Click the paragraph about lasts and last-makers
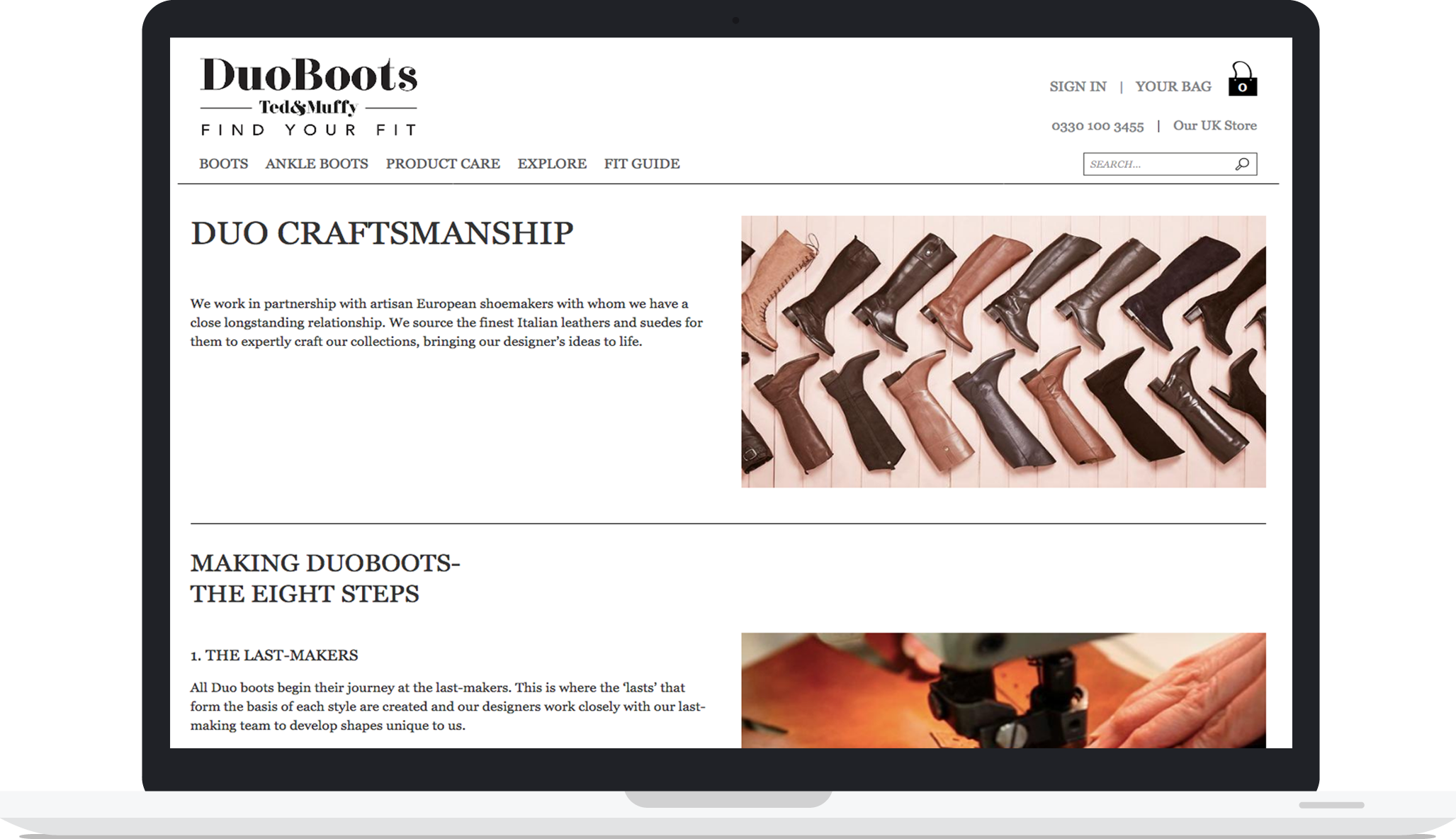Viewport: 1456px width, 839px height. (x=448, y=706)
